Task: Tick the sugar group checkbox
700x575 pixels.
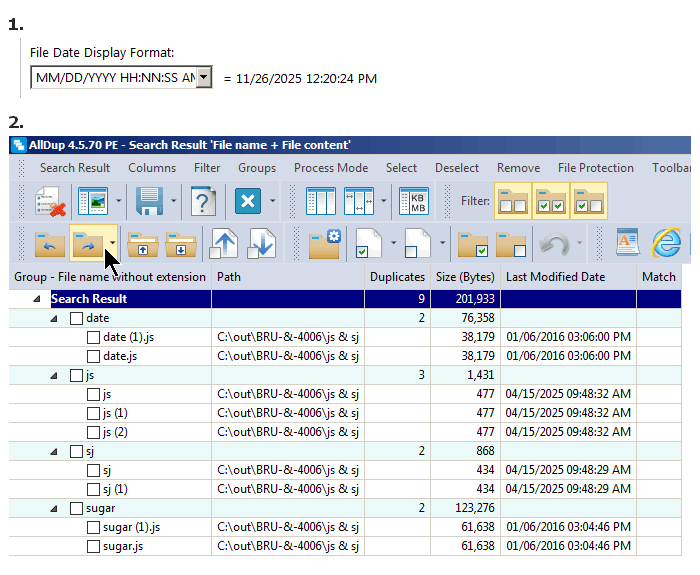Action: [77, 508]
